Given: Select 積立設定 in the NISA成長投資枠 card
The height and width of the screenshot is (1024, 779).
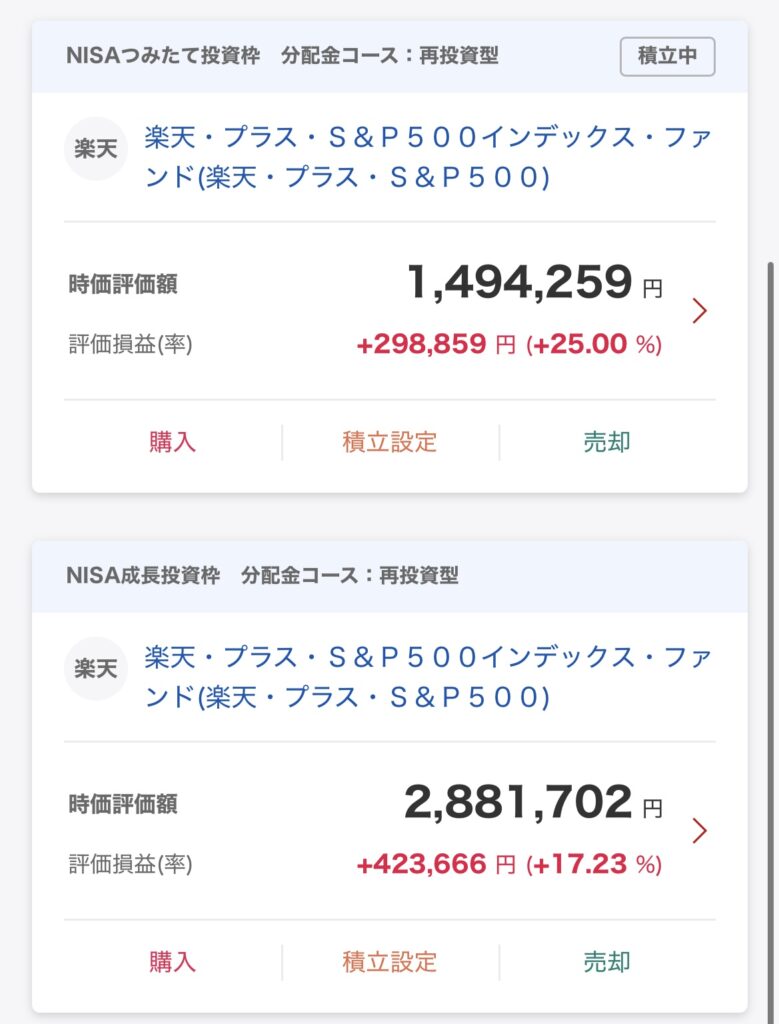Looking at the screenshot, I should tap(390, 962).
